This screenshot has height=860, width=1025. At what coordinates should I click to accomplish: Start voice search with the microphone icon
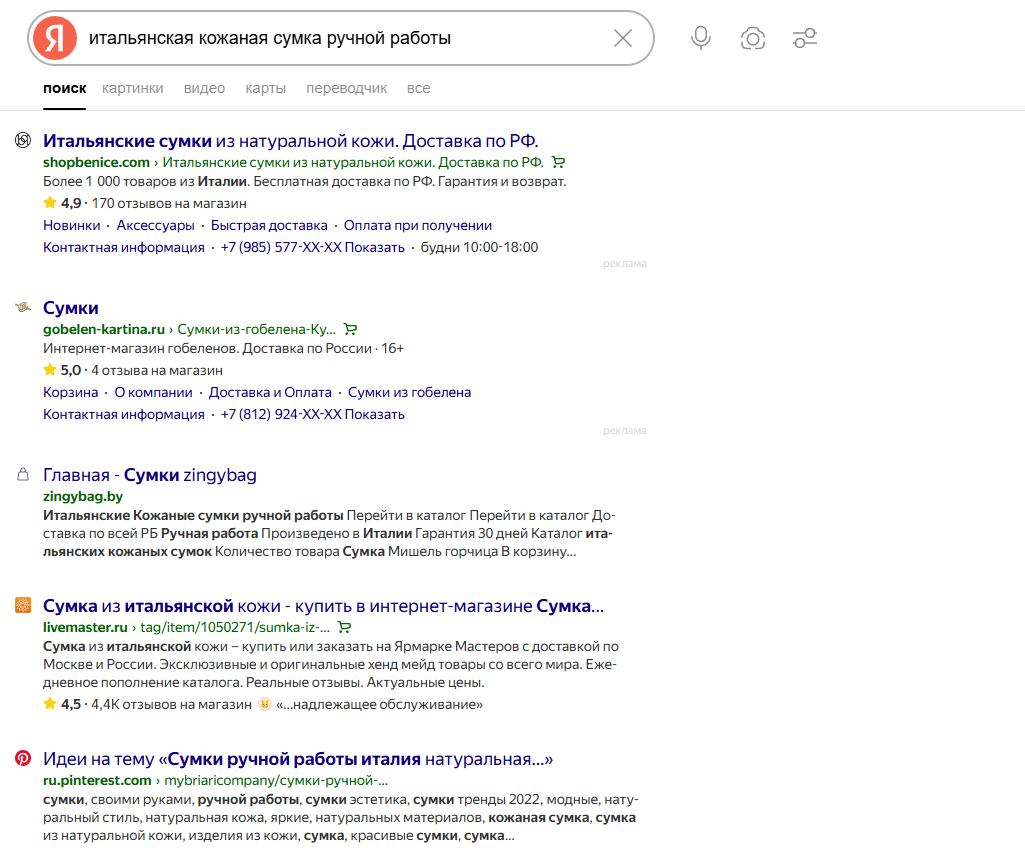click(701, 38)
